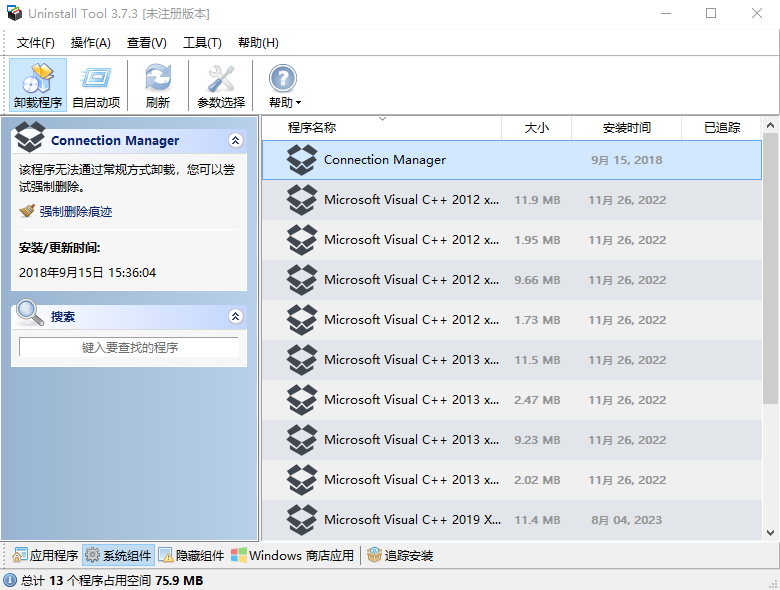The image size is (780, 590).
Task: Click the Uninstall Tool title bar app icon
Action: point(14,13)
